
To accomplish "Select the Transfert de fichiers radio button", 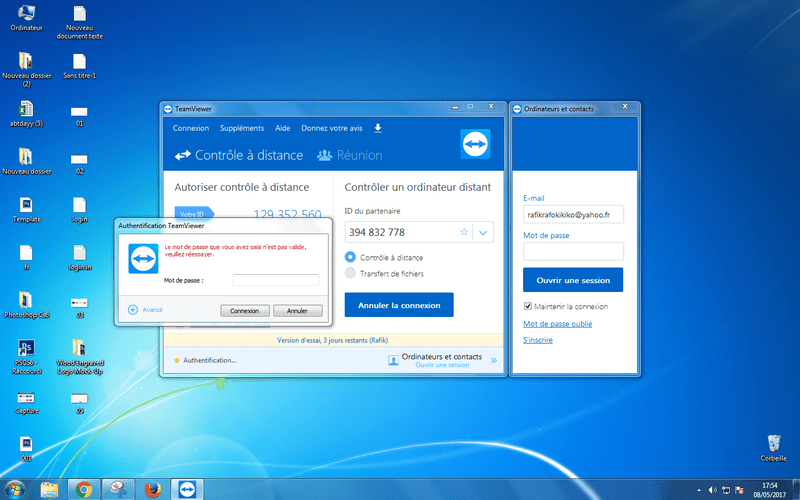I will pos(350,272).
